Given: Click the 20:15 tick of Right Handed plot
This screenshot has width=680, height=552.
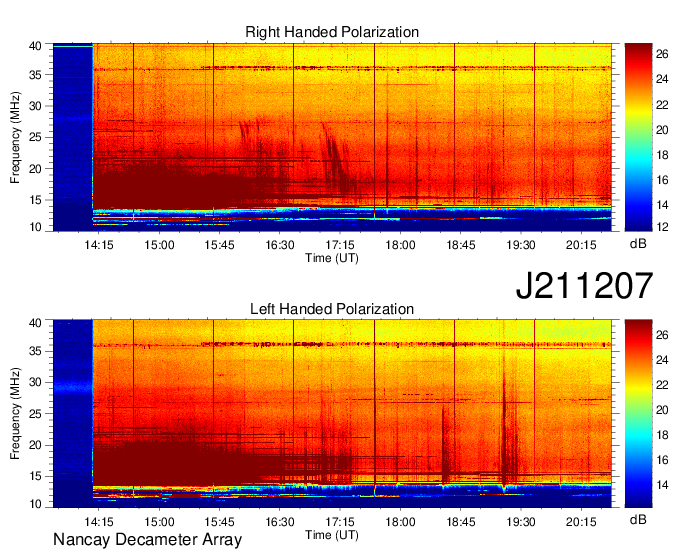Looking at the screenshot, I should click(x=581, y=245).
